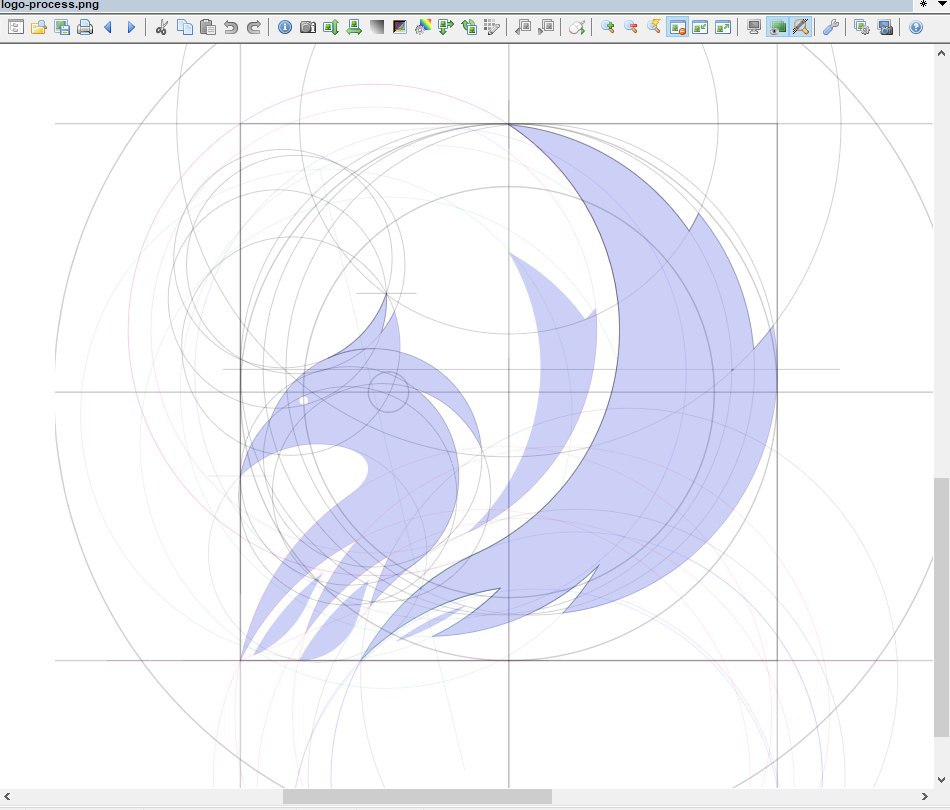This screenshot has height=810, width=950.
Task: Click the Redo arrow icon
Action: pos(254,27)
